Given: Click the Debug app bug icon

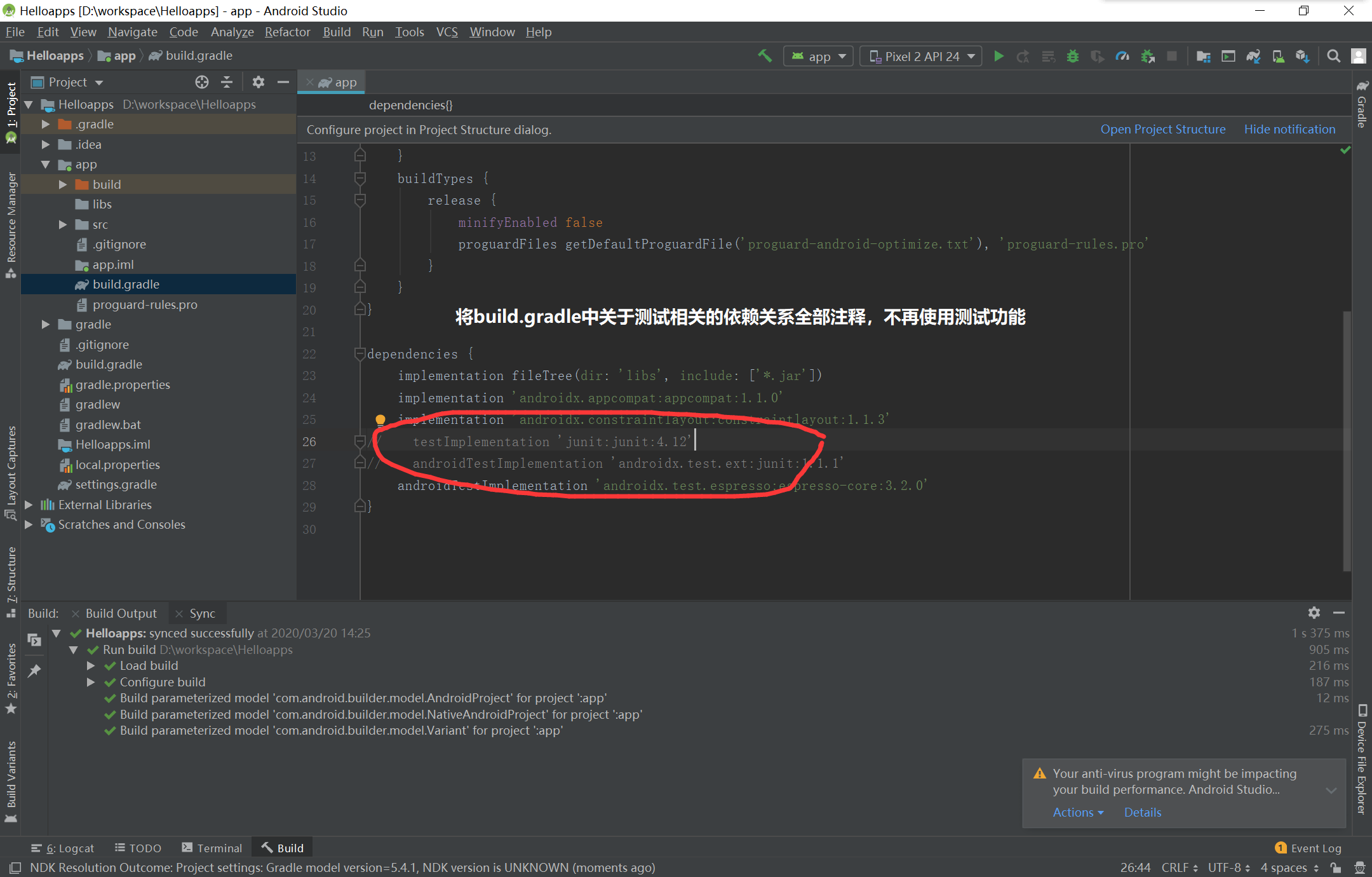Looking at the screenshot, I should pos(1073,57).
